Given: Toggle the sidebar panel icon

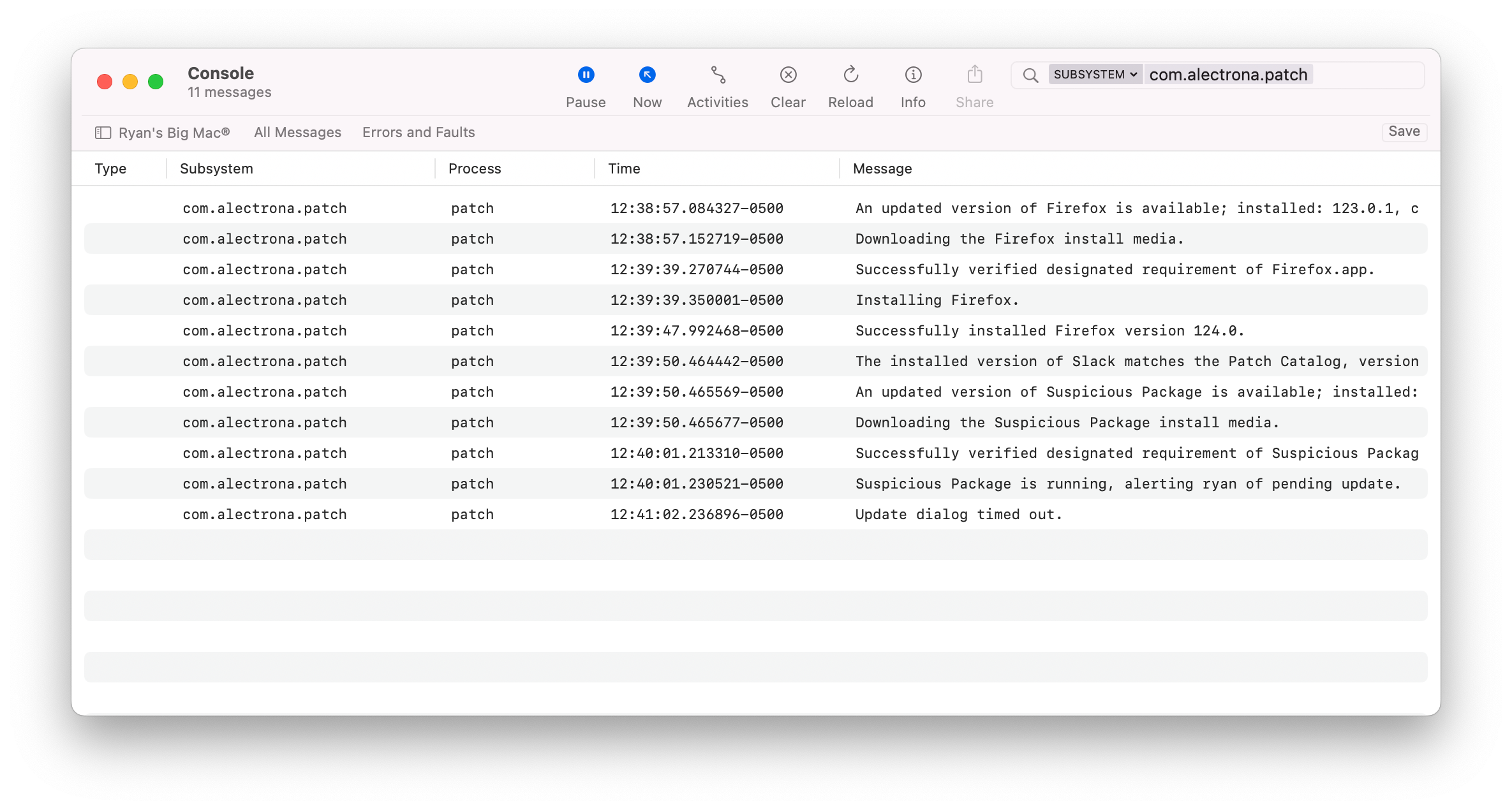Looking at the screenshot, I should (x=103, y=133).
